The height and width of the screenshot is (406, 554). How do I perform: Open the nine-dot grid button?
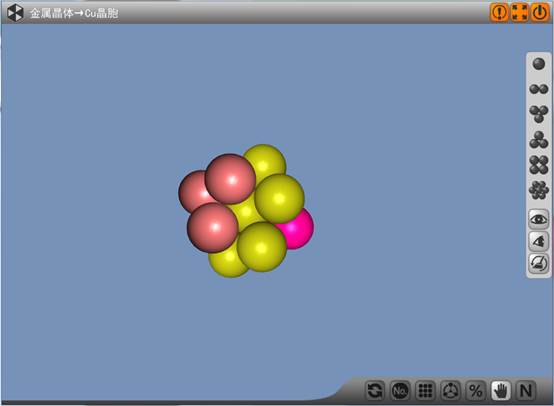(x=425, y=391)
